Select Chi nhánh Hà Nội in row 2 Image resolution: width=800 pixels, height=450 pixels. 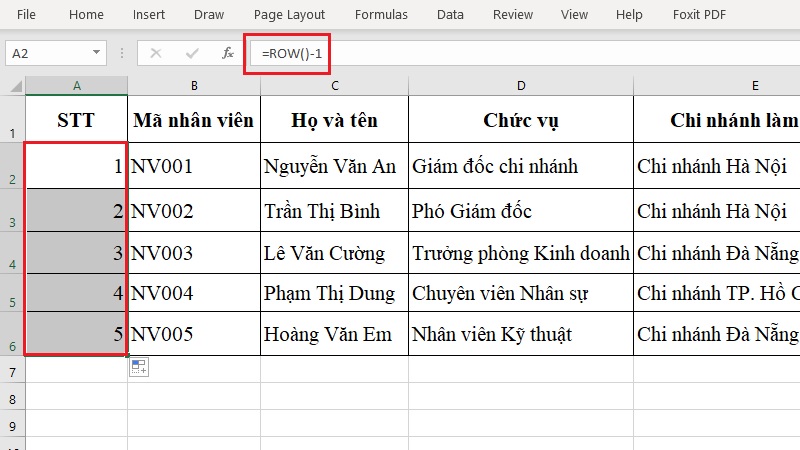coord(717,165)
